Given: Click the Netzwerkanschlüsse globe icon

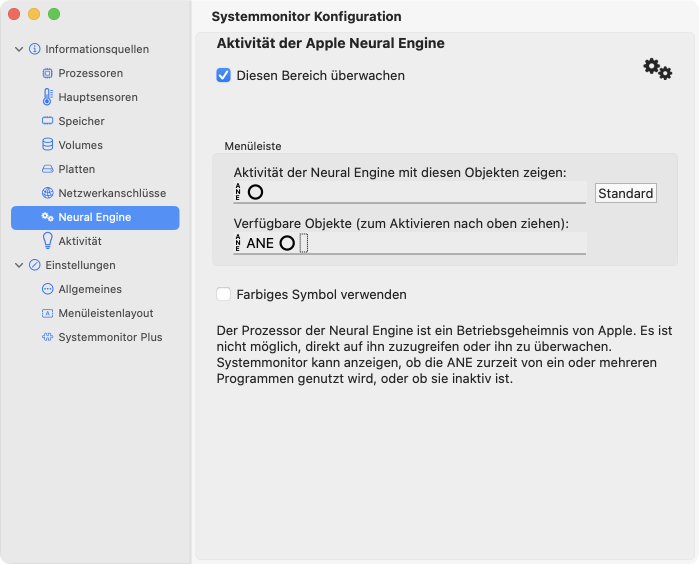Looking at the screenshot, I should tap(47, 193).
